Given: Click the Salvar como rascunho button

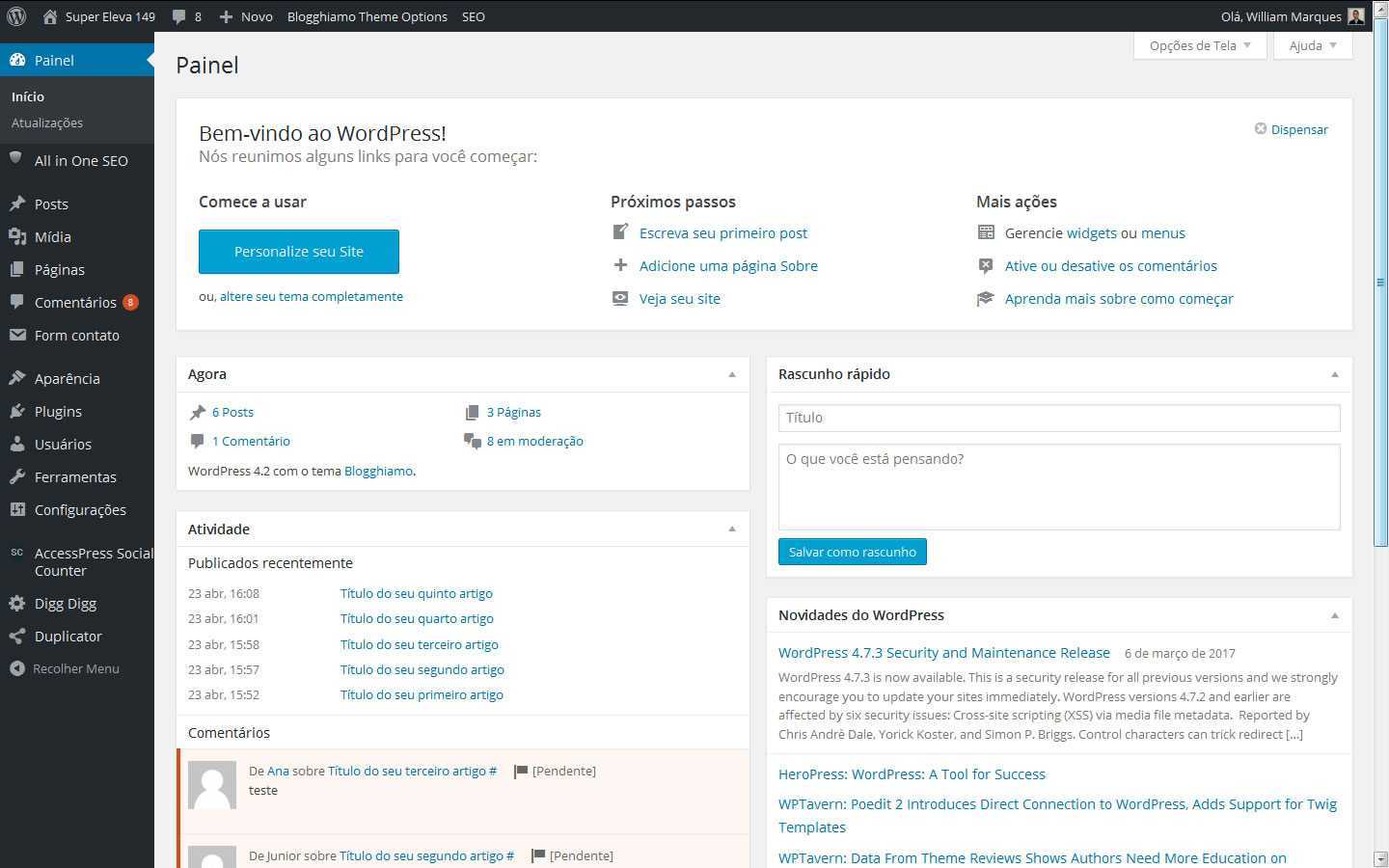Looking at the screenshot, I should 852,552.
